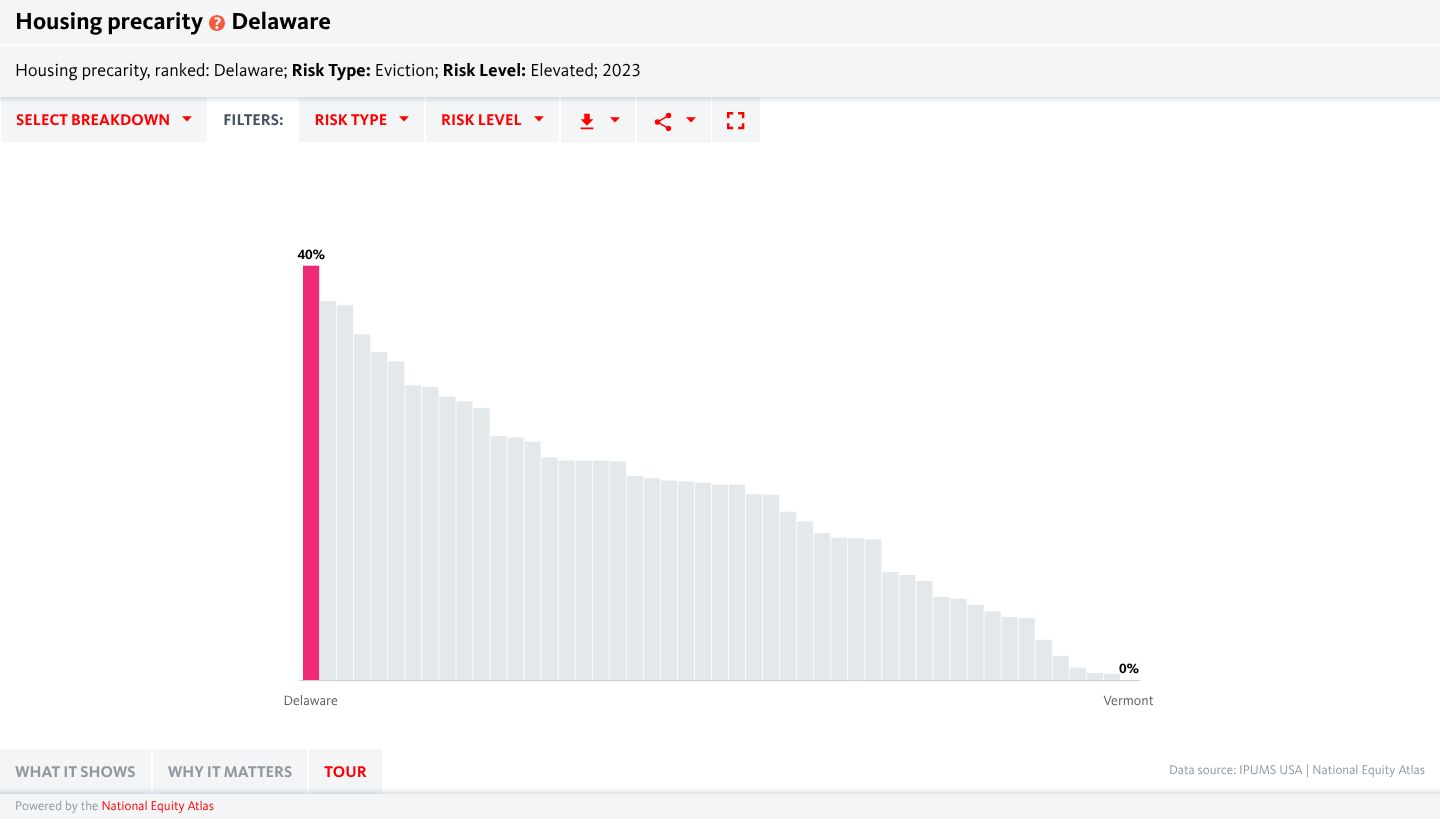Image resolution: width=1440 pixels, height=819 pixels.
Task: Click the download icon in the toolbar
Action: pos(587,120)
